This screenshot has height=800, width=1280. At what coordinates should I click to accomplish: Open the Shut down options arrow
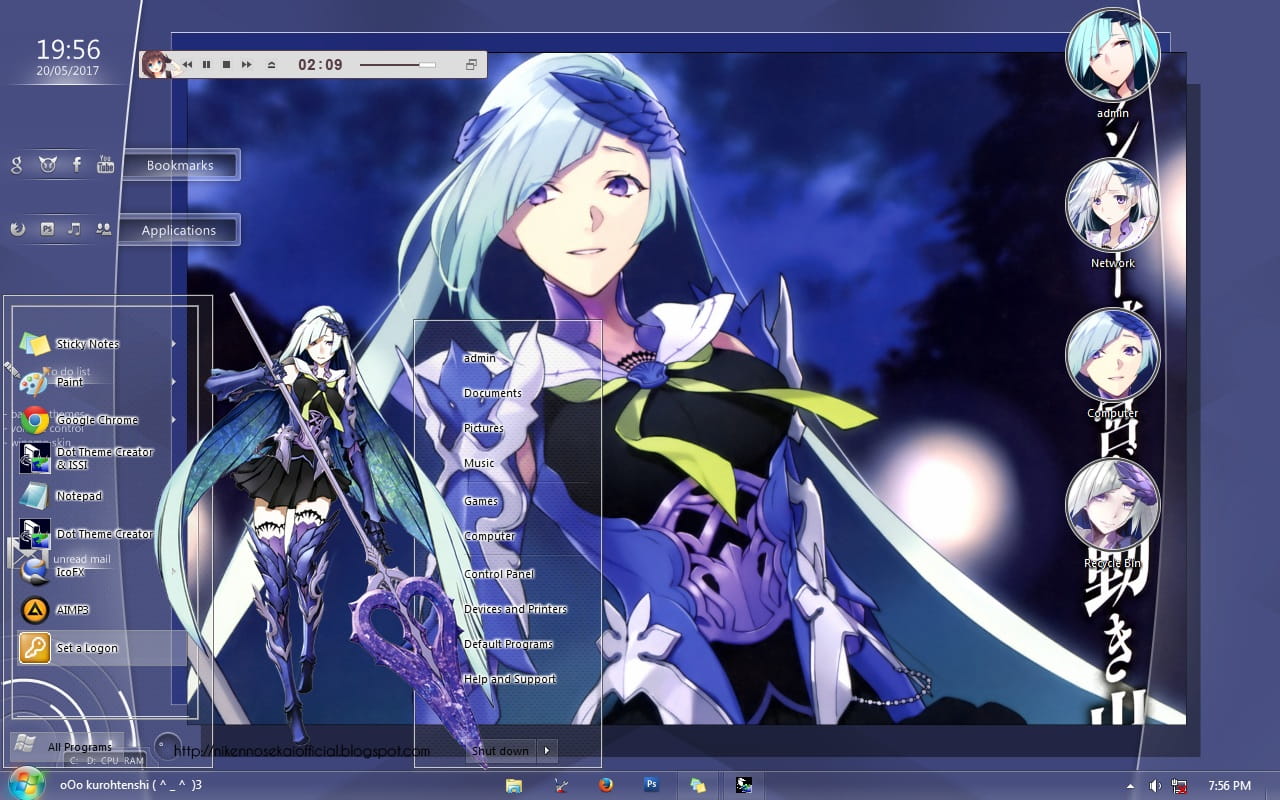point(546,750)
